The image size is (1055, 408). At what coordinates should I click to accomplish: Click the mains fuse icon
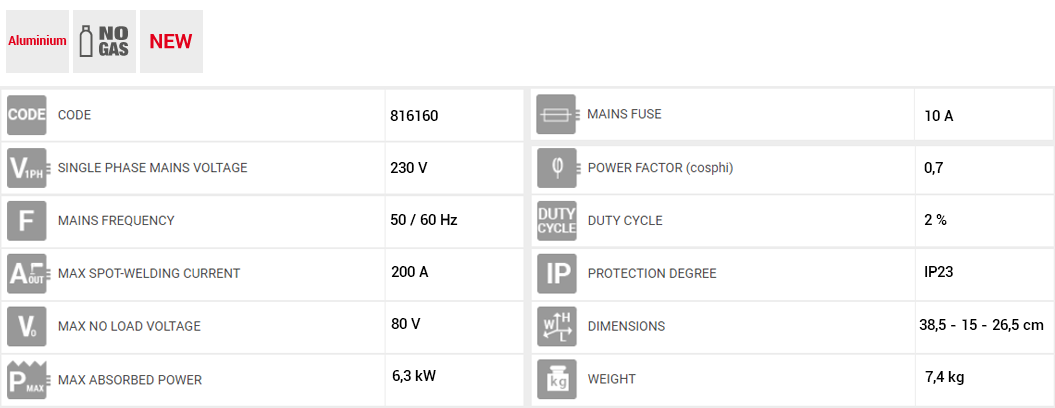coord(556,115)
